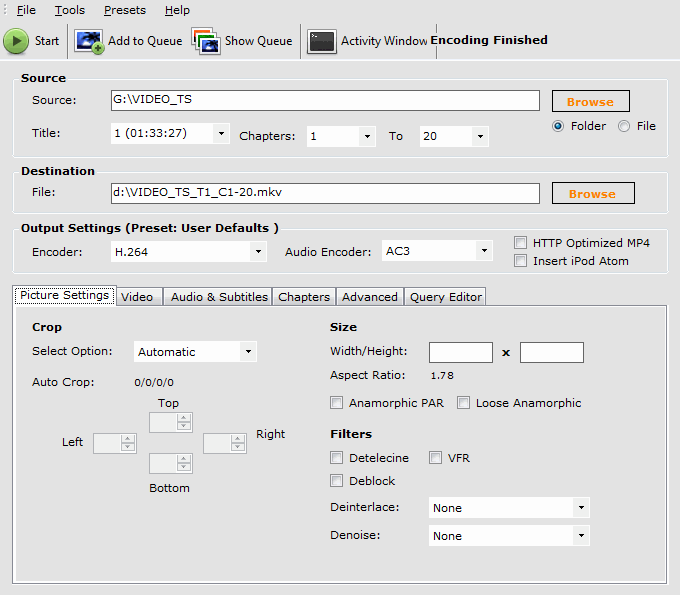Enable the Deblock filter checkbox
The image size is (680, 595).
click(x=337, y=481)
